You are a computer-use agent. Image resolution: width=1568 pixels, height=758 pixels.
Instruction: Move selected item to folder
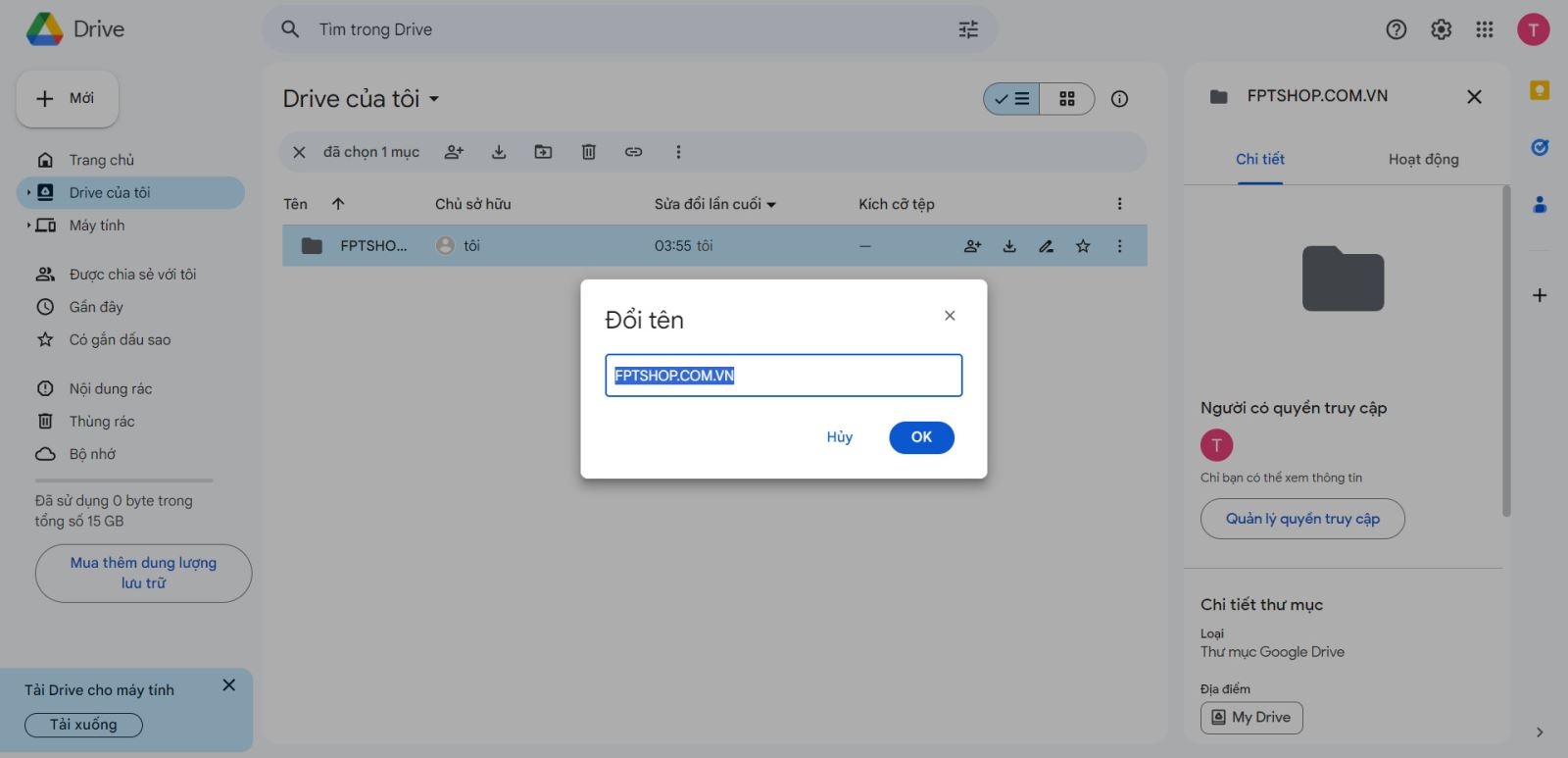tap(543, 152)
